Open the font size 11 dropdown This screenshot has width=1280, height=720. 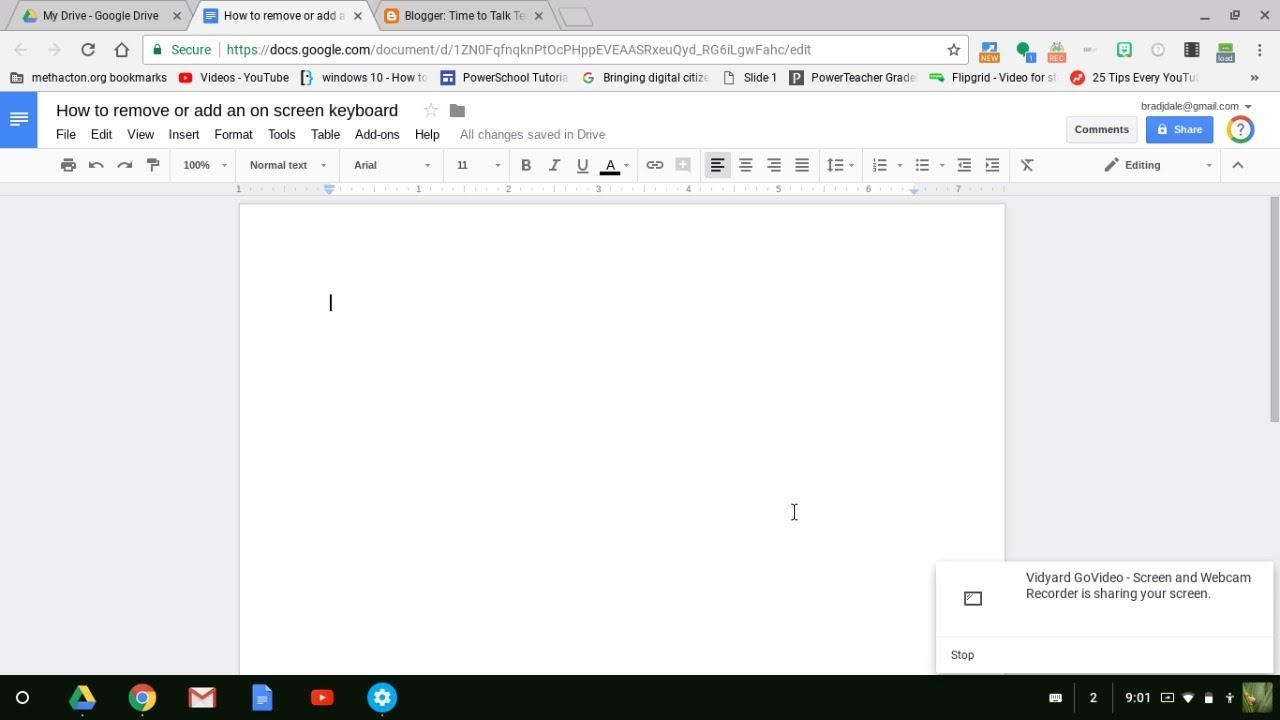click(x=478, y=165)
